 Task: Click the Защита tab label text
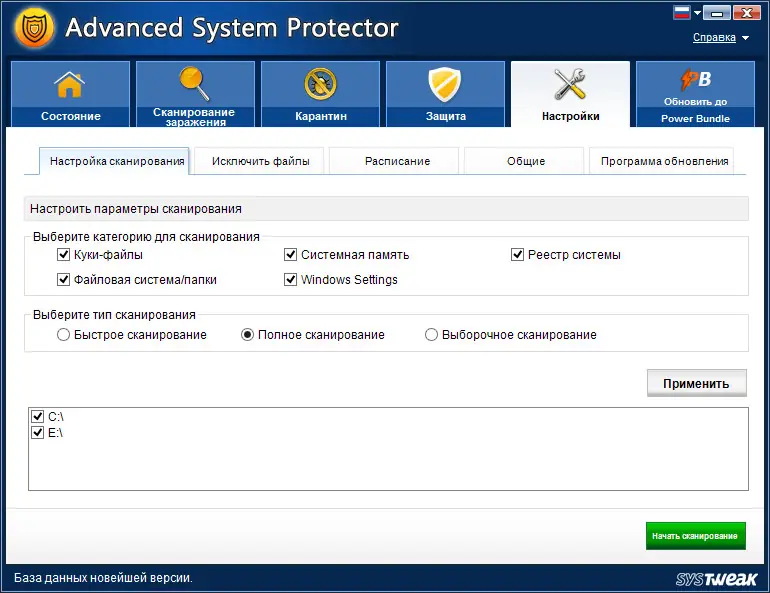pyautogui.click(x=445, y=116)
